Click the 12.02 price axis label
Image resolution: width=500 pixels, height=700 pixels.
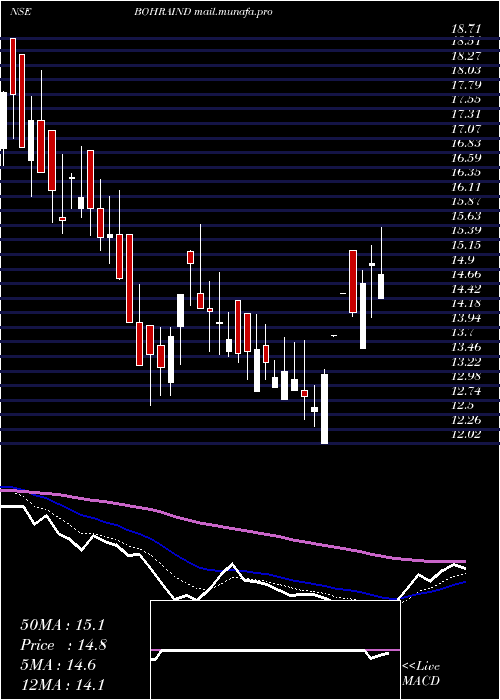point(466,434)
